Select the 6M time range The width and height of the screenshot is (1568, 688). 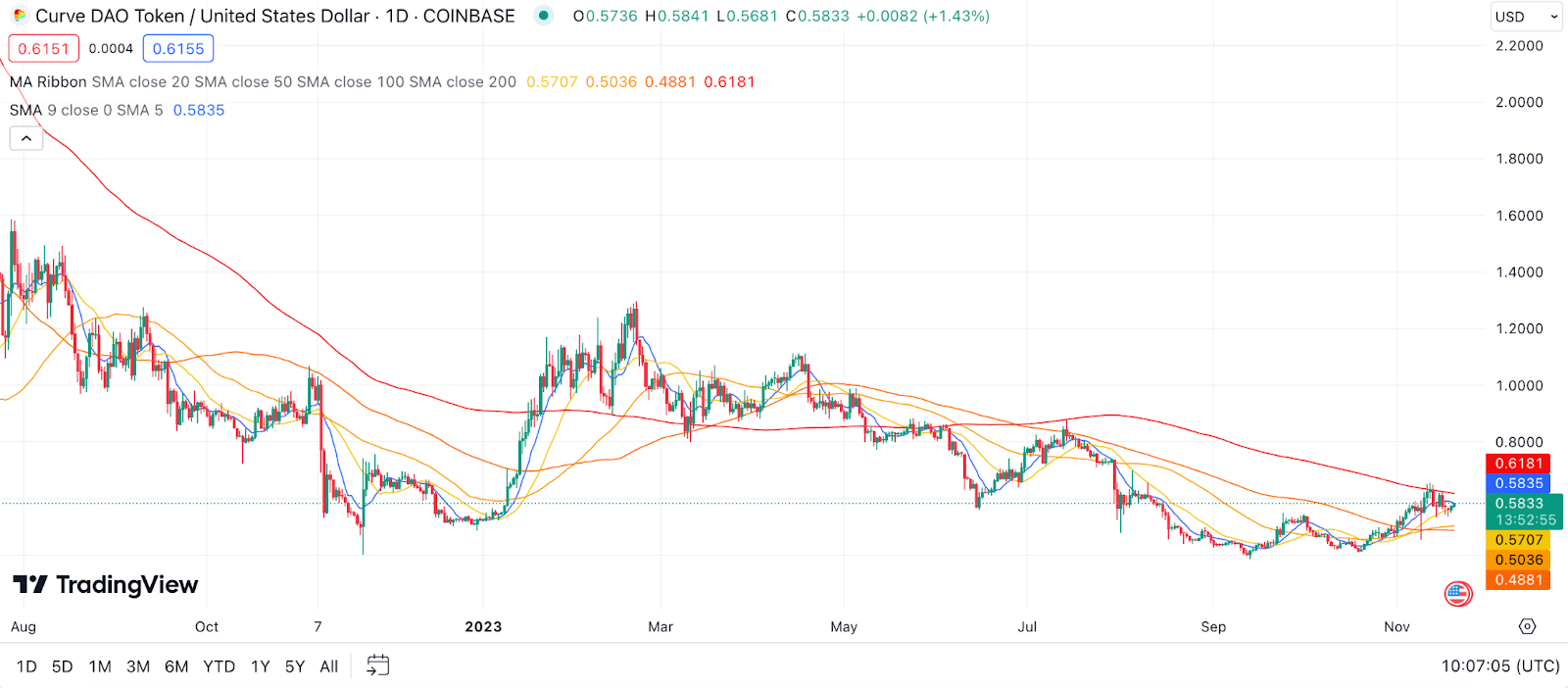[x=176, y=666]
